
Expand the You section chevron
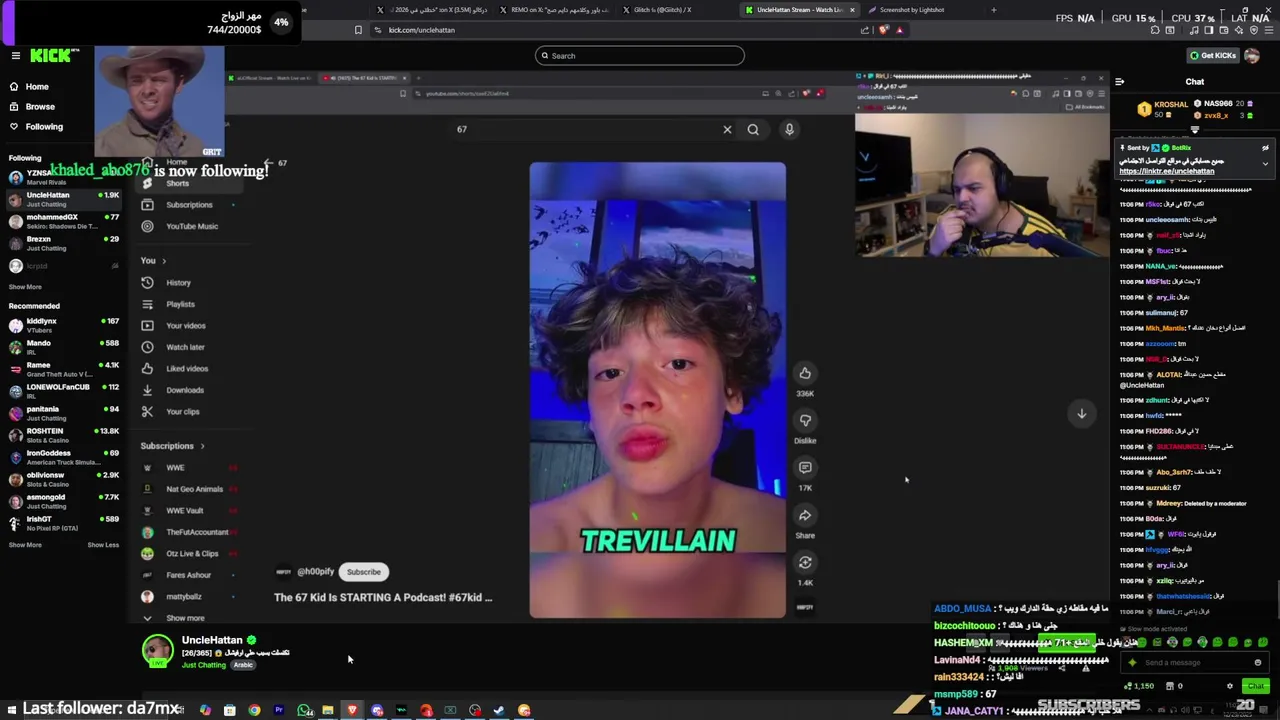pos(164,261)
